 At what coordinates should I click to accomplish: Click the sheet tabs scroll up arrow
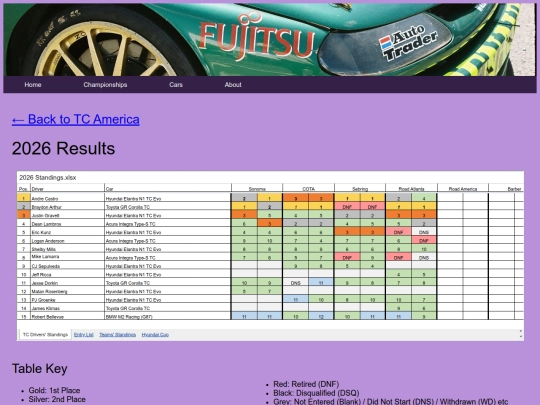pyautogui.click(x=520, y=331)
